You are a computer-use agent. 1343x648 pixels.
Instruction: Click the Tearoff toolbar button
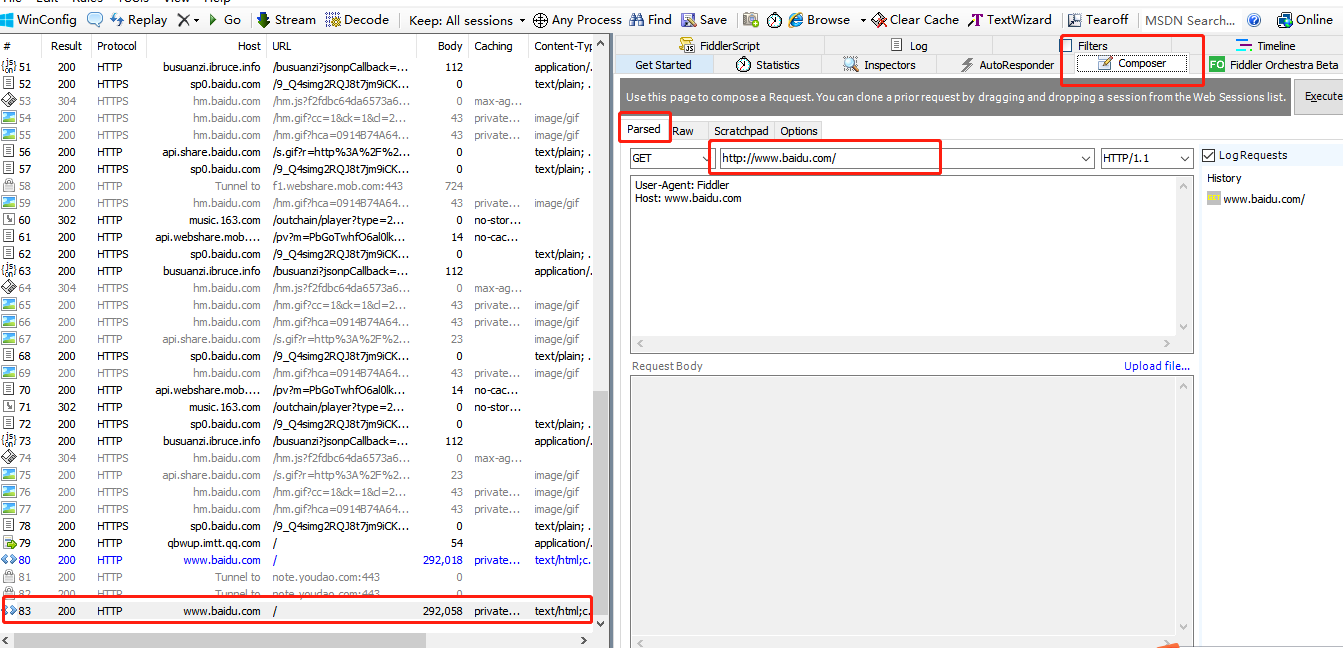[x=1098, y=20]
